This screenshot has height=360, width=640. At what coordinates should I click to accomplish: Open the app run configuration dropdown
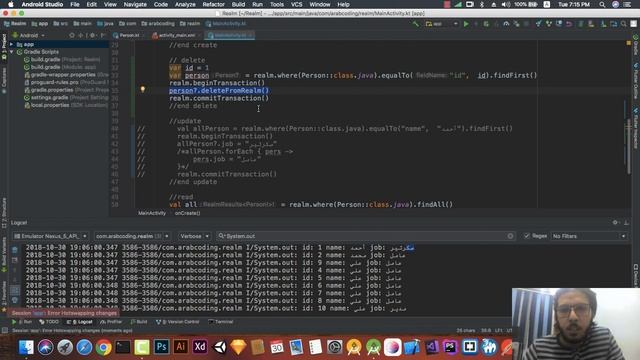(x=442, y=24)
